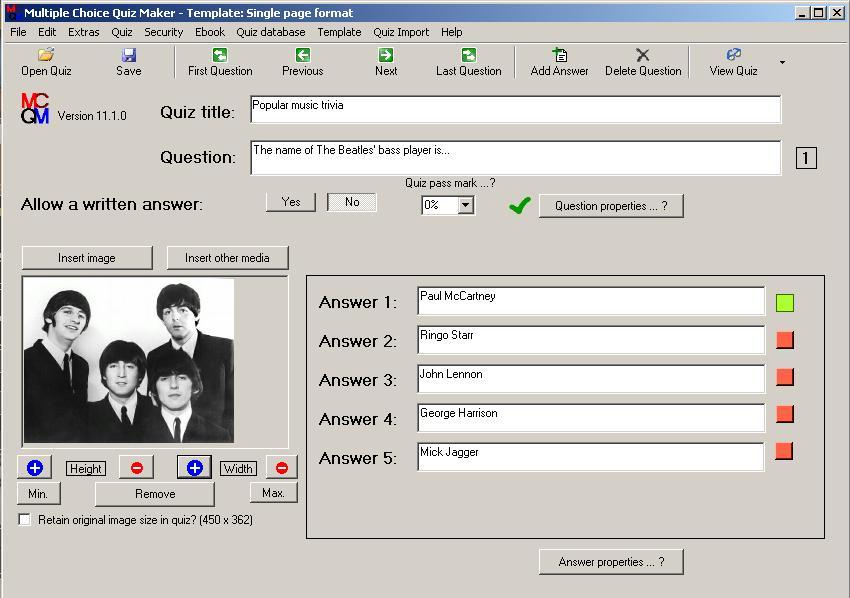The height and width of the screenshot is (598, 850).
Task: Select No for written answer
Action: pyautogui.click(x=352, y=202)
